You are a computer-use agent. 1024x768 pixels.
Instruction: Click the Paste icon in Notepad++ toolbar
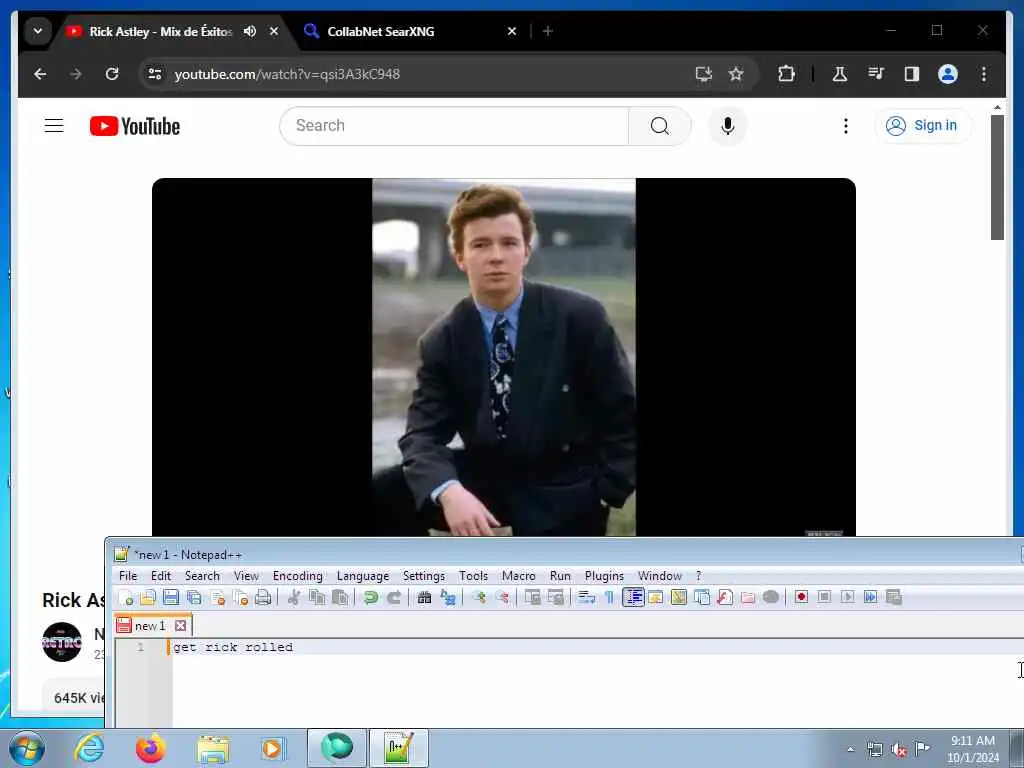(340, 597)
